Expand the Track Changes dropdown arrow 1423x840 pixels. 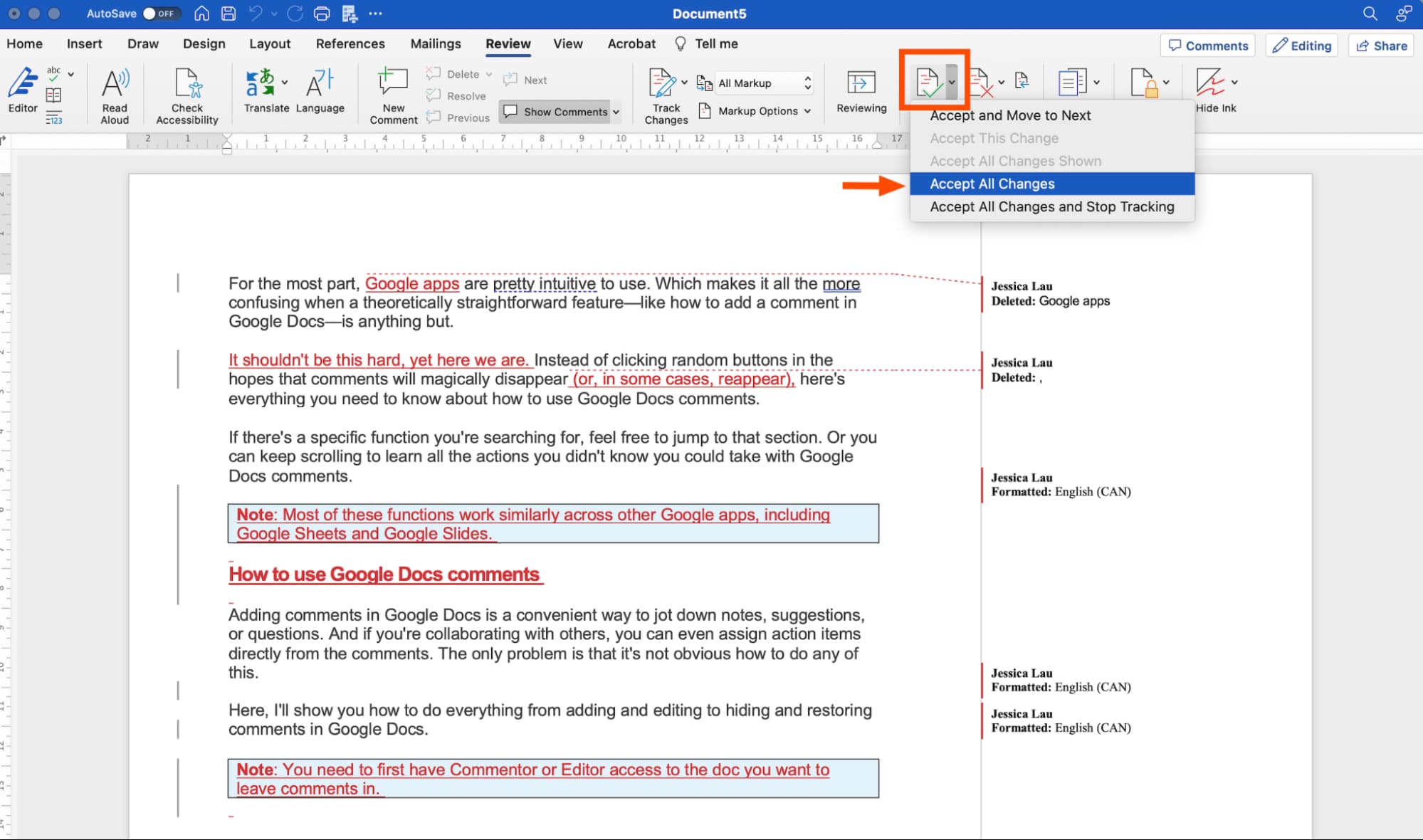point(684,83)
